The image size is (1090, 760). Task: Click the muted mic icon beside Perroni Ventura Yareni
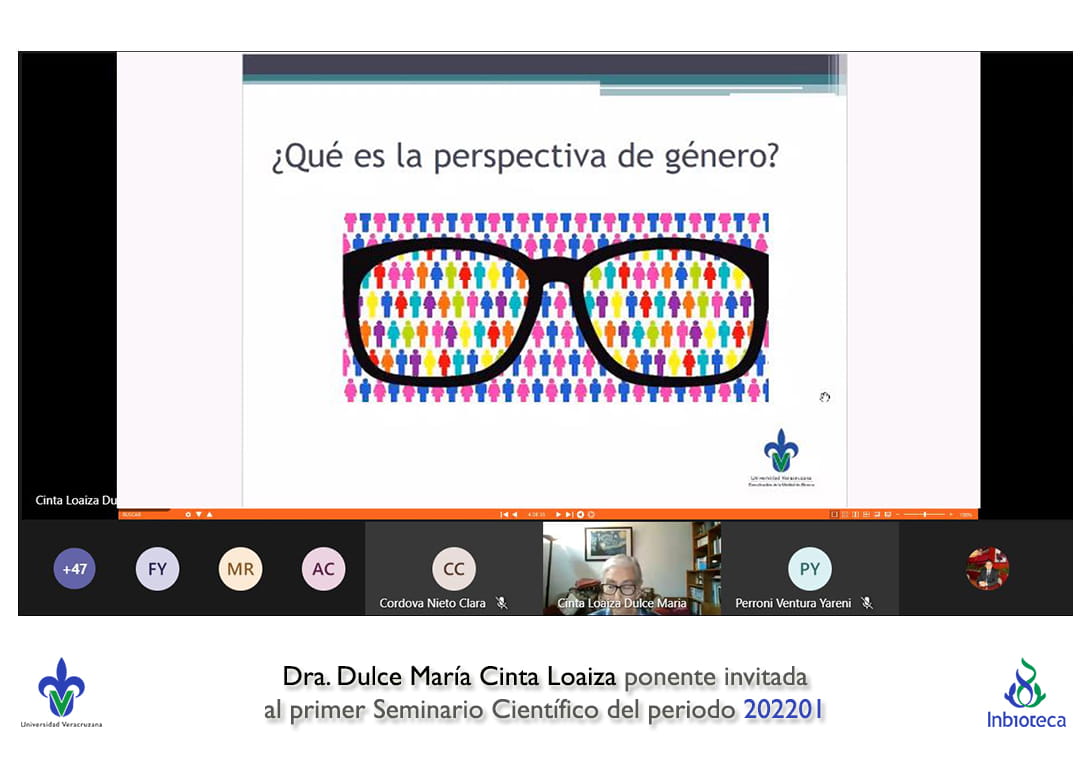[x=867, y=603]
